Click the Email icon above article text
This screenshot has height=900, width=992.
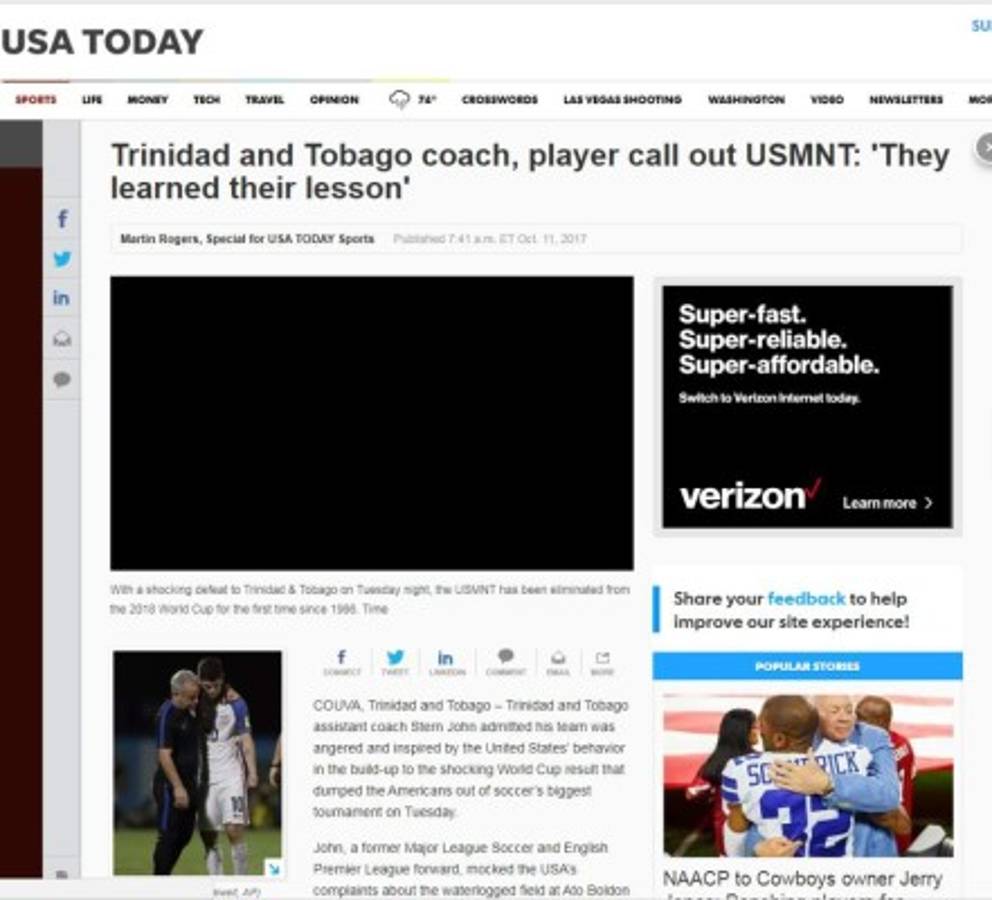(558, 662)
